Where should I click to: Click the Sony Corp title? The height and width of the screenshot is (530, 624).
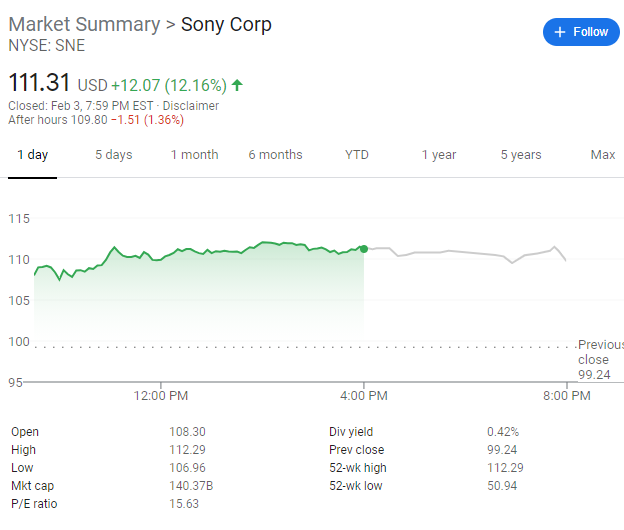coord(226,24)
